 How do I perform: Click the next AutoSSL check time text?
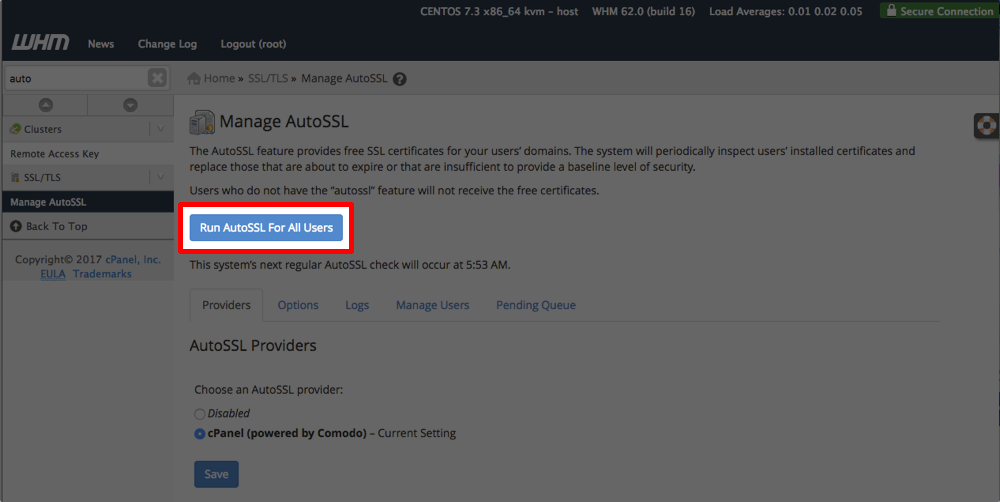click(349, 265)
